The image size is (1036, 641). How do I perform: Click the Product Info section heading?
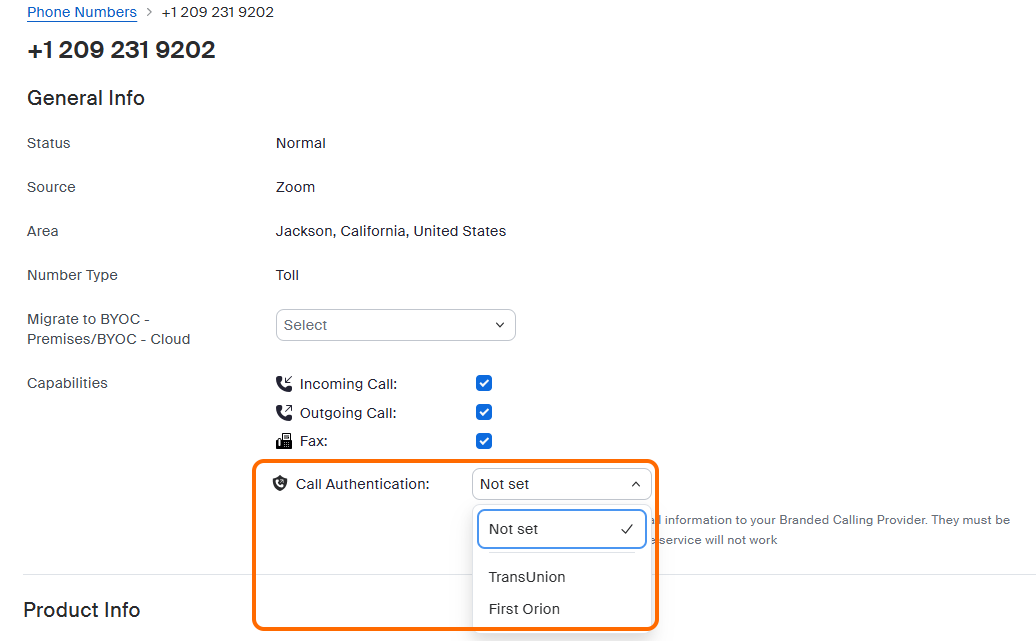(x=82, y=610)
